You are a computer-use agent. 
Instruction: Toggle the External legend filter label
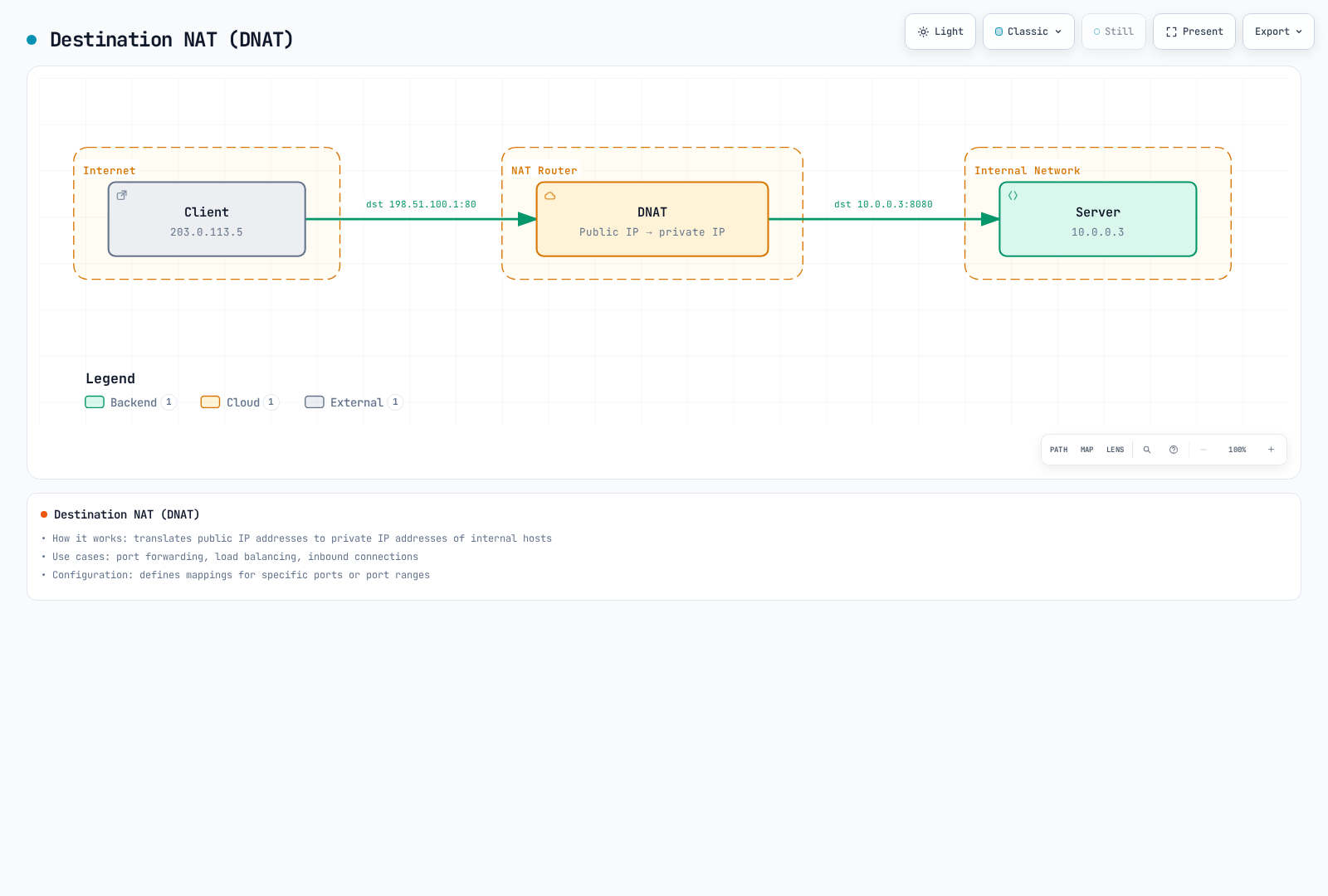(357, 402)
